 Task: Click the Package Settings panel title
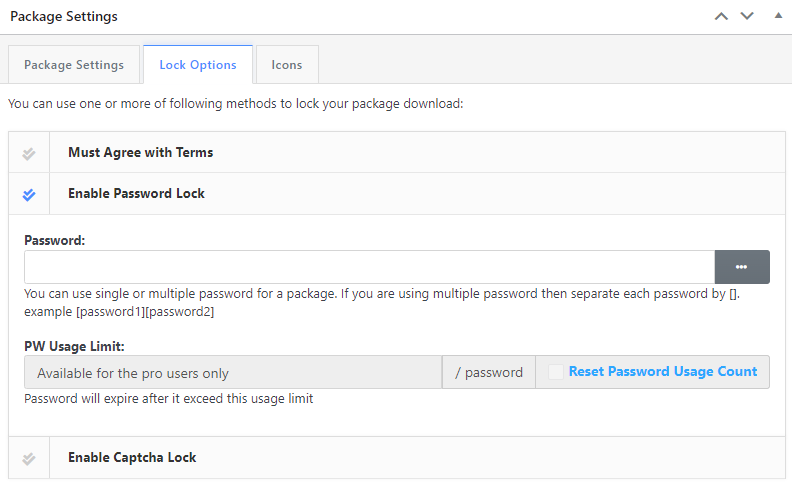pos(63,17)
